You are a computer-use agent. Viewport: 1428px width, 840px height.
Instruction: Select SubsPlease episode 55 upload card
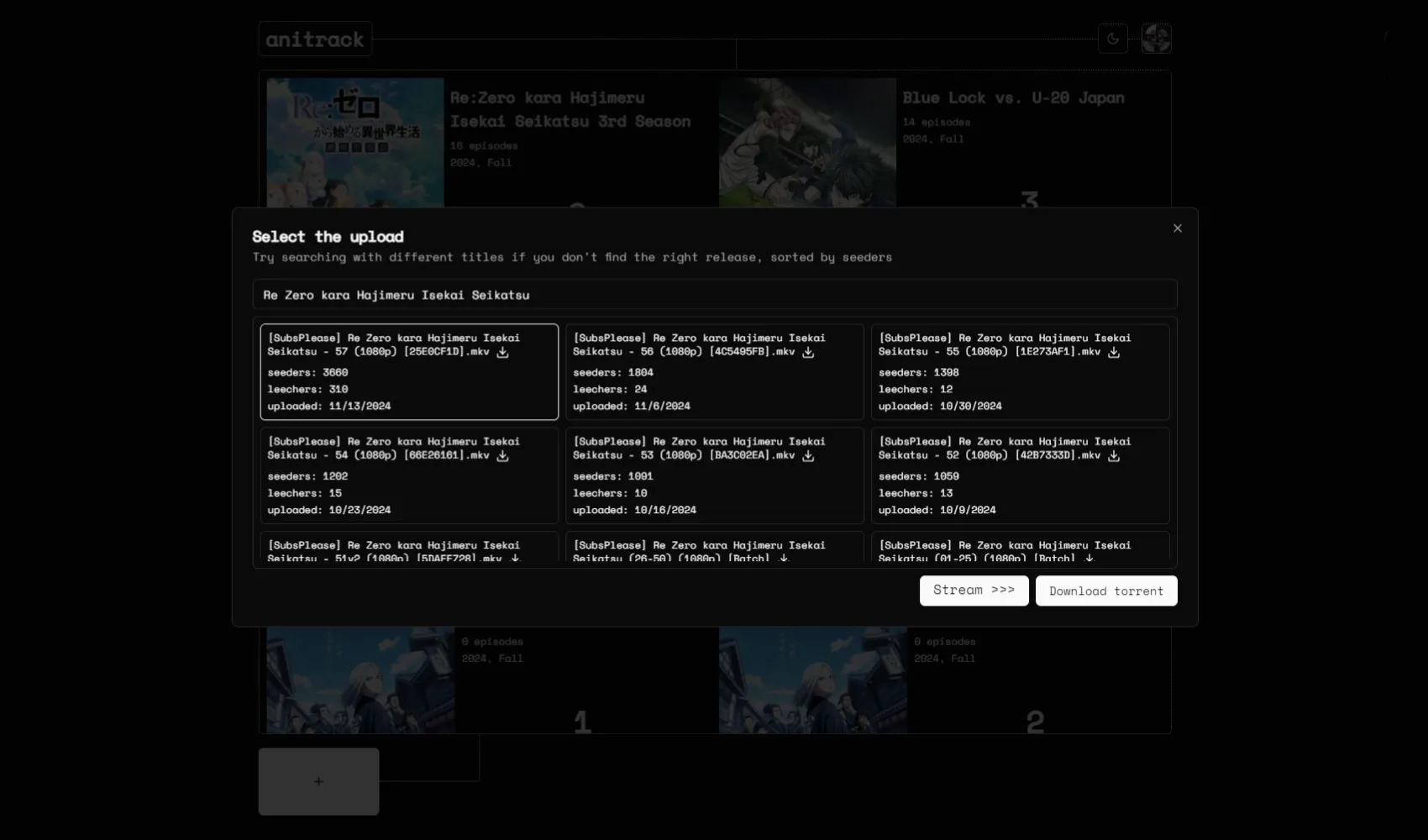click(1021, 372)
